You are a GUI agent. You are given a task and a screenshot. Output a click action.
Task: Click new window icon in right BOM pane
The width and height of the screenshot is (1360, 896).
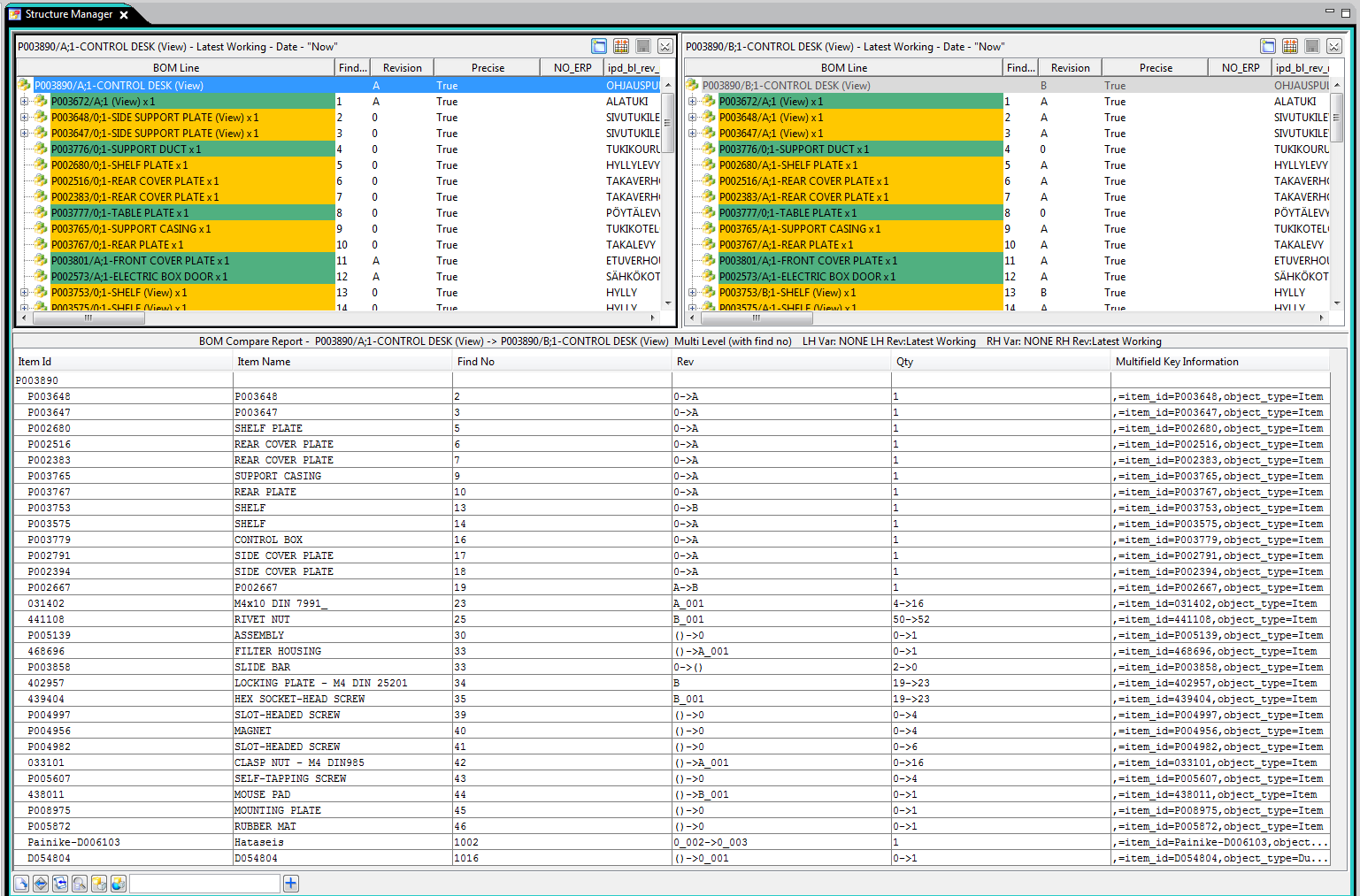[1268, 46]
